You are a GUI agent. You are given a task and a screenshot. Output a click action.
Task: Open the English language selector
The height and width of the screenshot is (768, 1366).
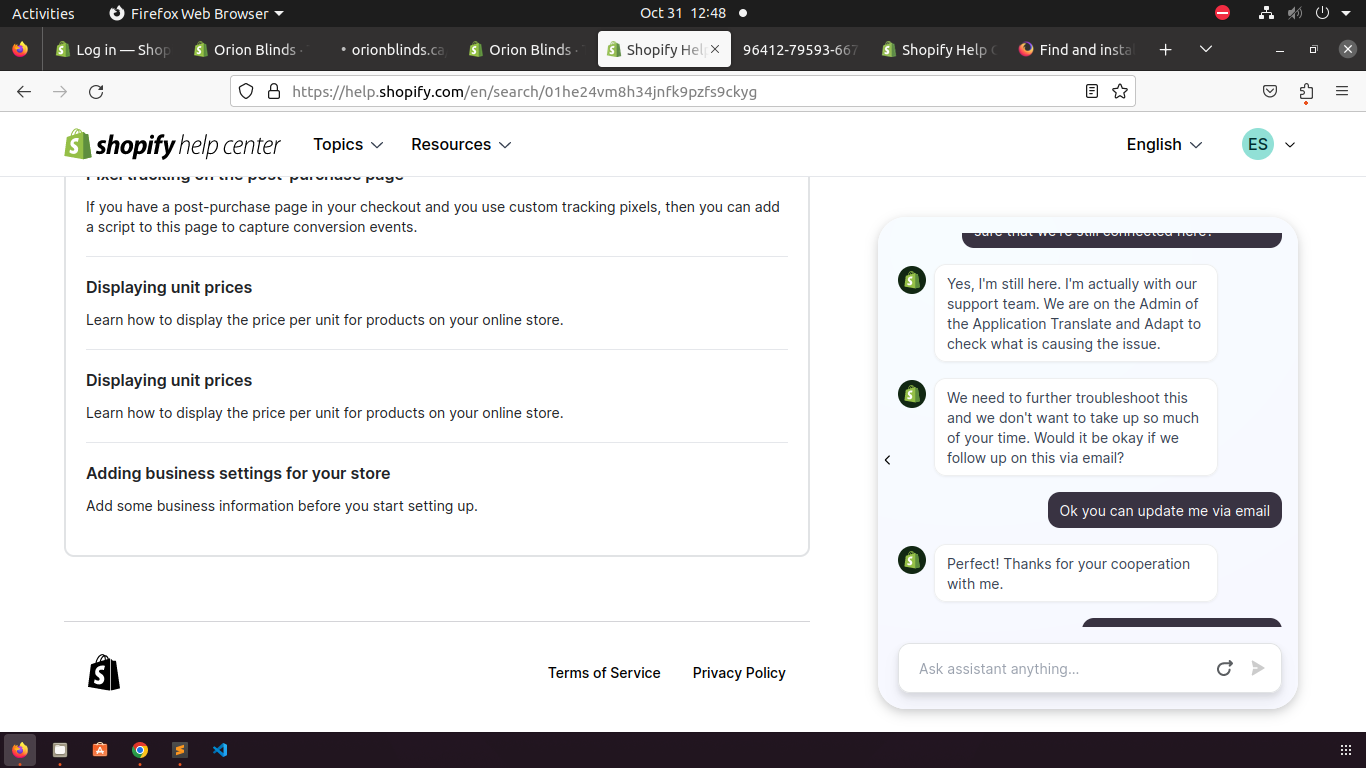[x=1164, y=145]
